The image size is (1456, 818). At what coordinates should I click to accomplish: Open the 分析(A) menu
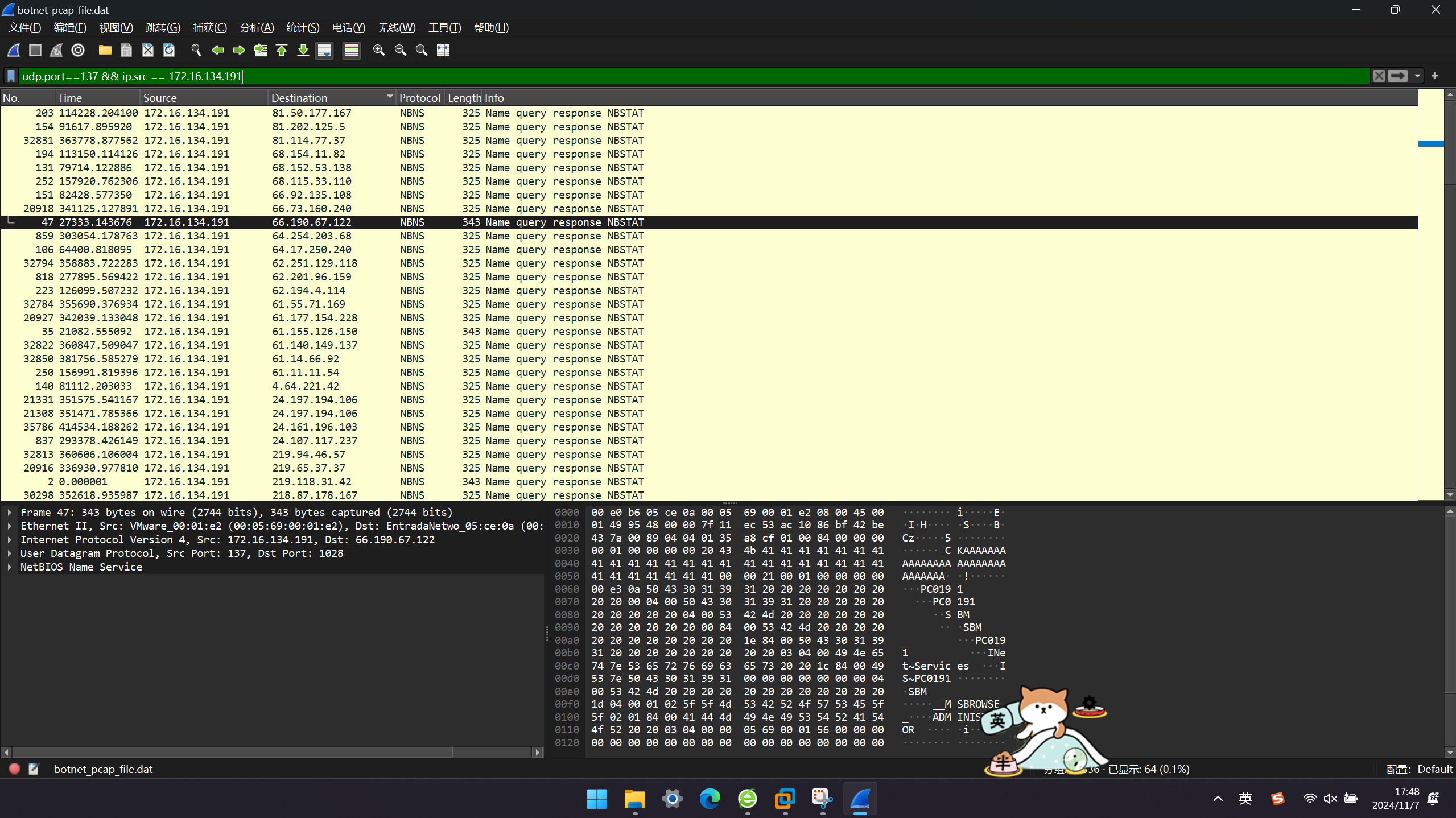pos(257,27)
